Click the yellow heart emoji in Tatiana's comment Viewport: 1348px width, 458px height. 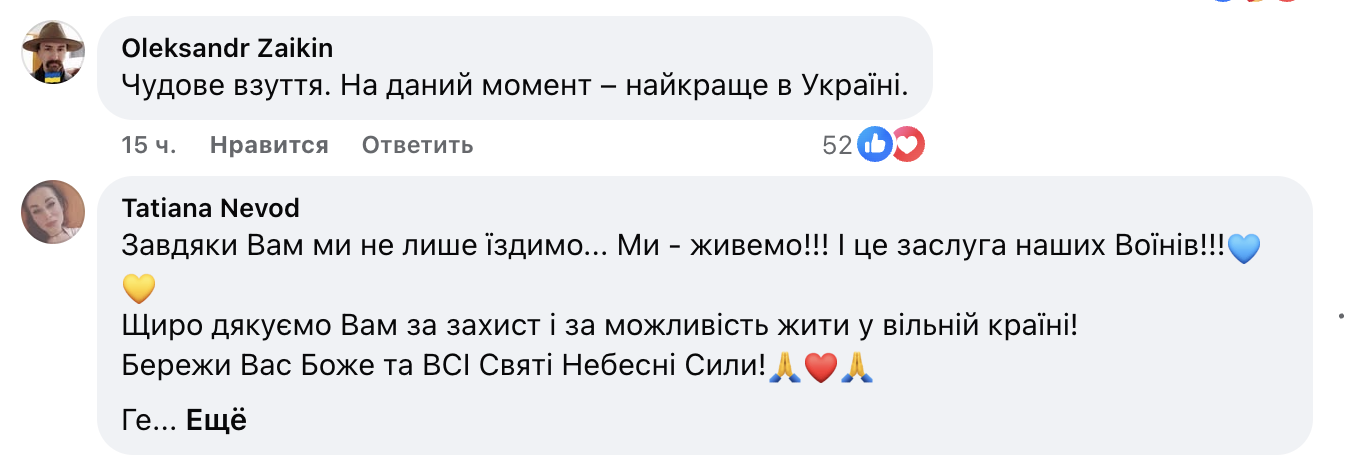pyautogui.click(x=140, y=288)
